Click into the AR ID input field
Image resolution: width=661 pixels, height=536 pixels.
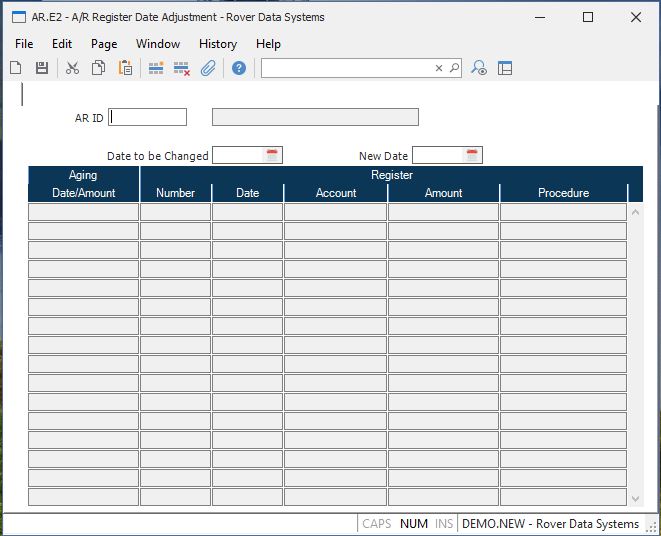coord(148,117)
